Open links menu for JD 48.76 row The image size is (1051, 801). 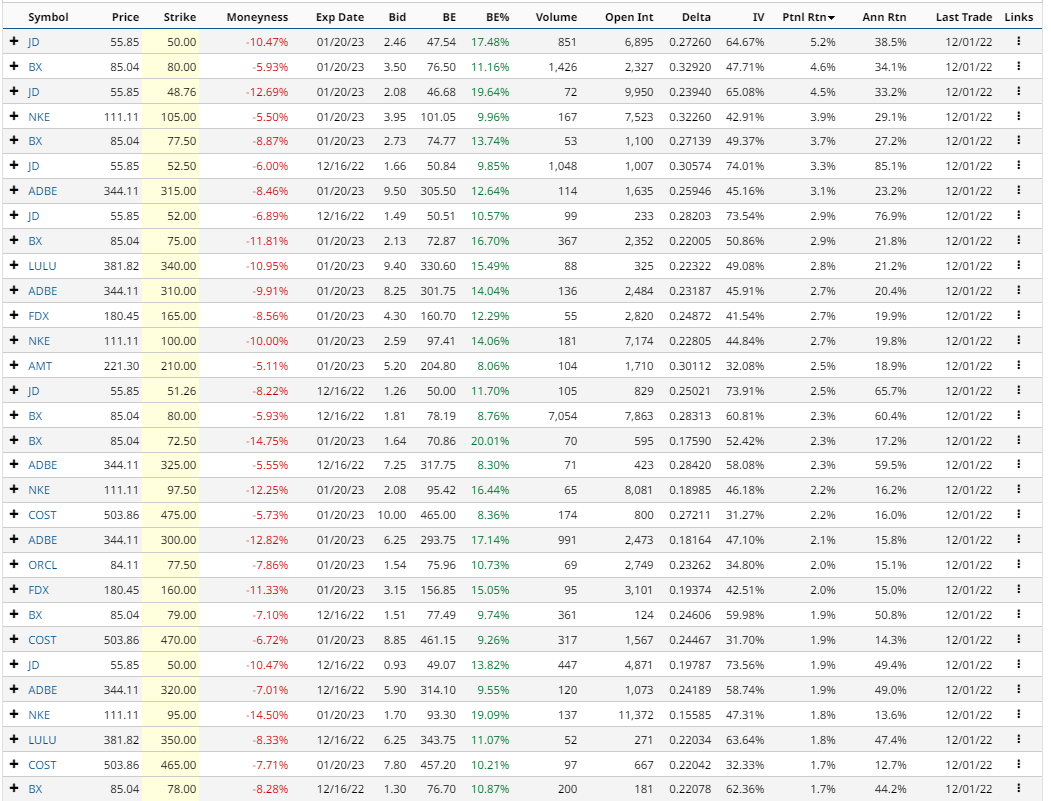[1018, 91]
